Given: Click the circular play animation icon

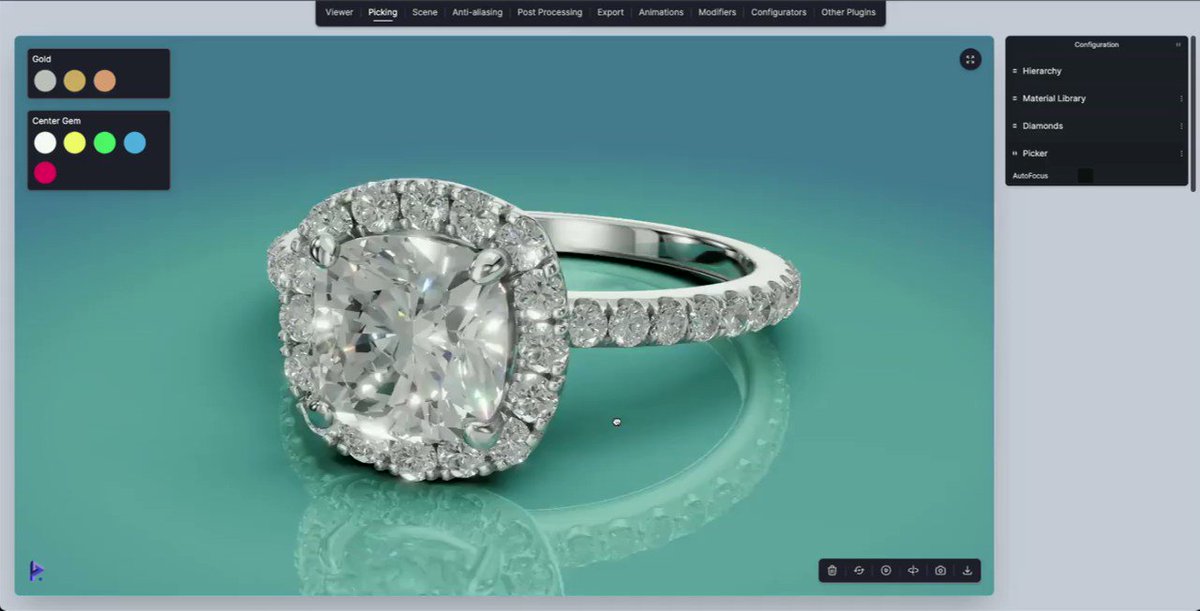Looking at the screenshot, I should point(886,571).
